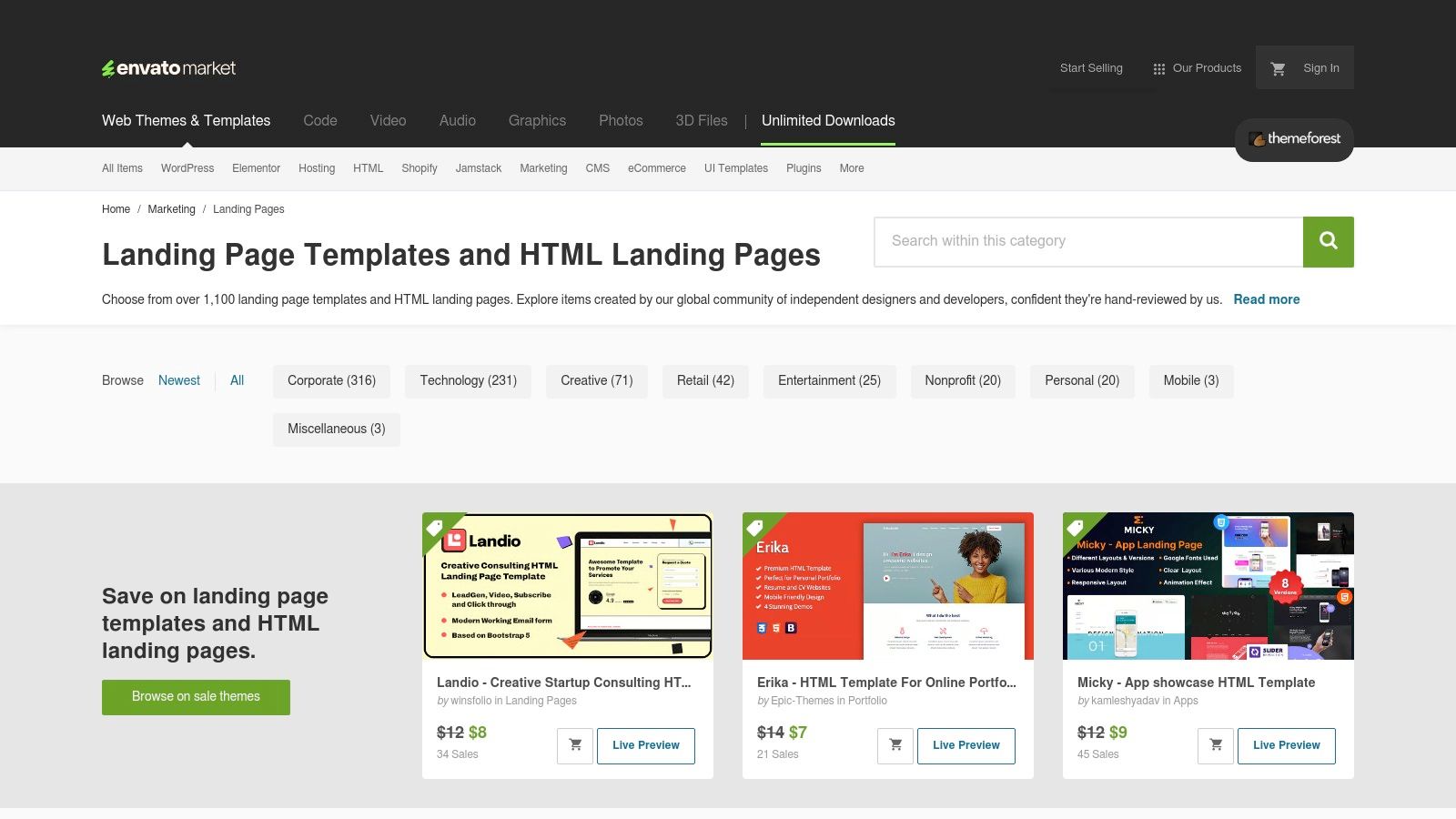Click the themeforest badge
1456x819 pixels.
[1293, 139]
